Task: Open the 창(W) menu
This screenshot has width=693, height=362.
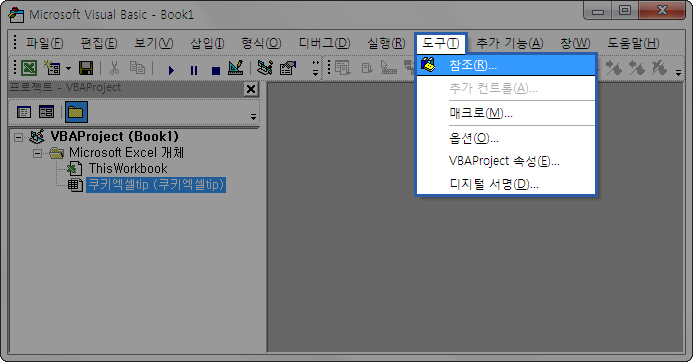Action: [x=575, y=43]
